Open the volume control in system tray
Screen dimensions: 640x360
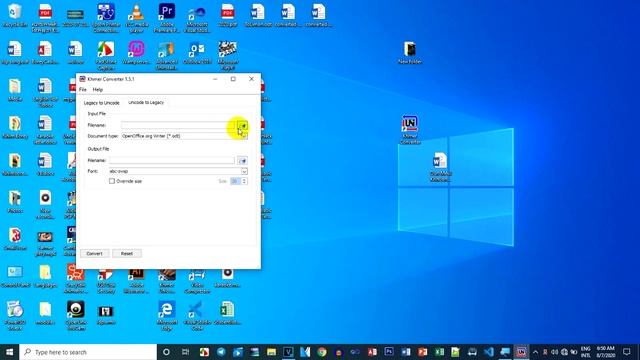[555, 352]
